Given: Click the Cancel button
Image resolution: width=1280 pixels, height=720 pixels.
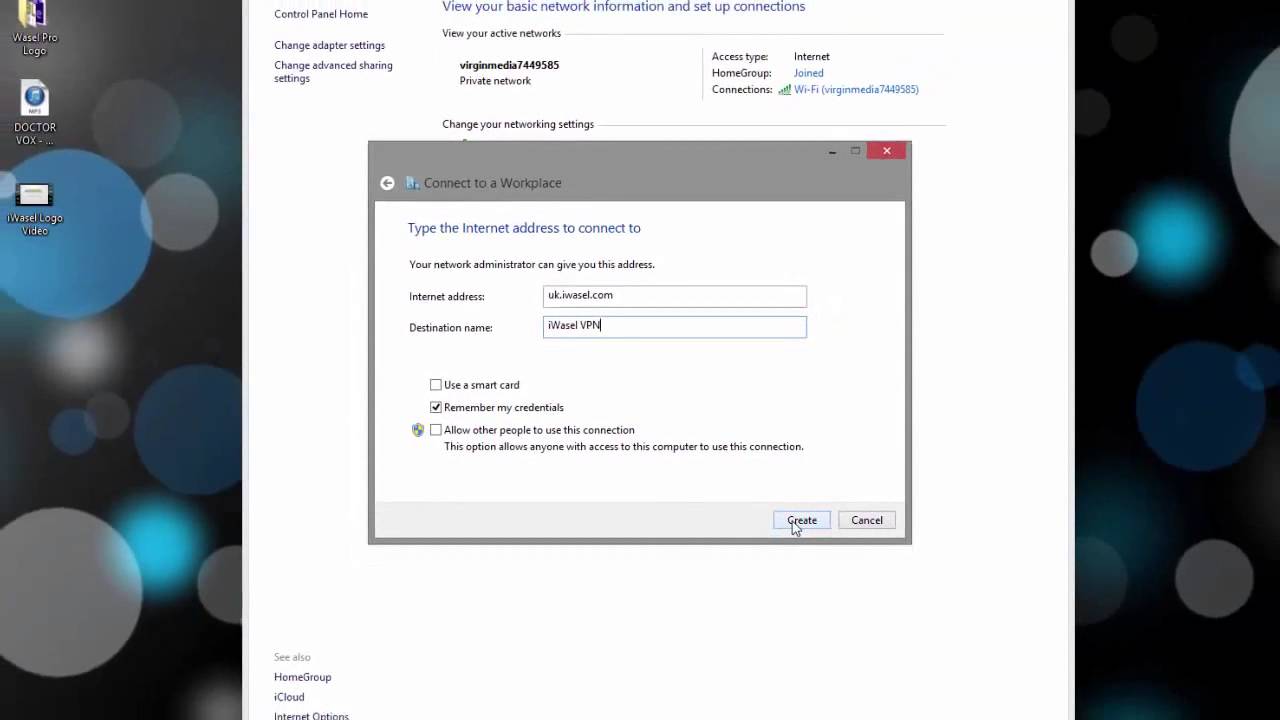Looking at the screenshot, I should pos(867,520).
